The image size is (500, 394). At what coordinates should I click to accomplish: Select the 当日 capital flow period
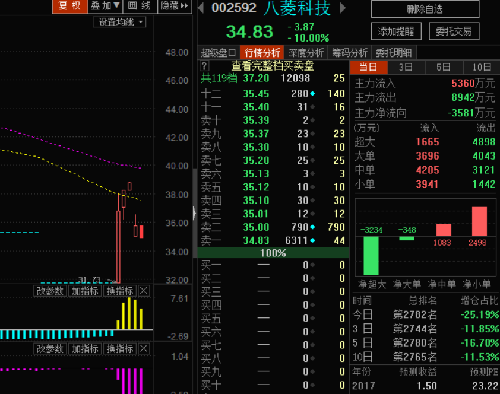(x=369, y=67)
